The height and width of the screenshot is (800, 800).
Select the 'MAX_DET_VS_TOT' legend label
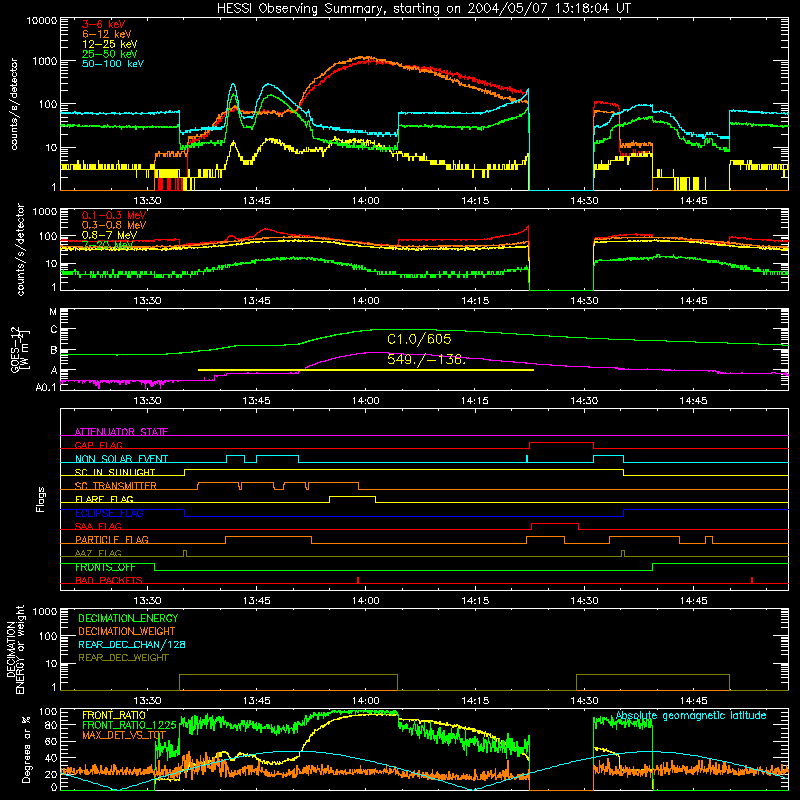click(124, 735)
